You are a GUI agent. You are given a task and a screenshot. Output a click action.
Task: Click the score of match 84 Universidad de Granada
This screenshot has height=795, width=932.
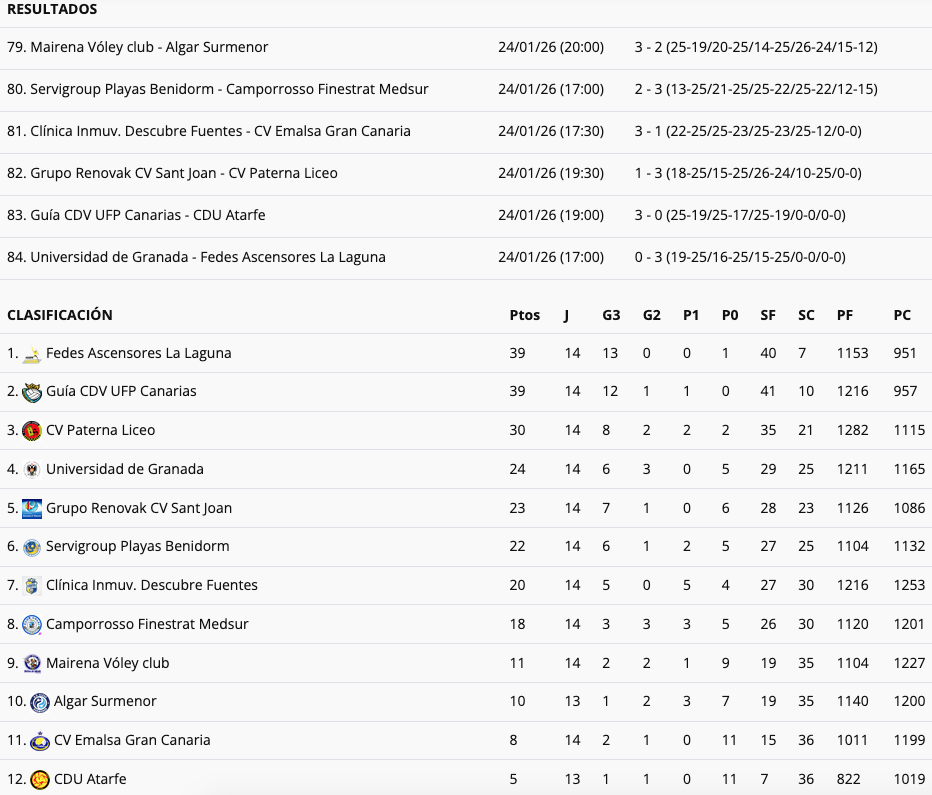pyautogui.click(x=739, y=257)
